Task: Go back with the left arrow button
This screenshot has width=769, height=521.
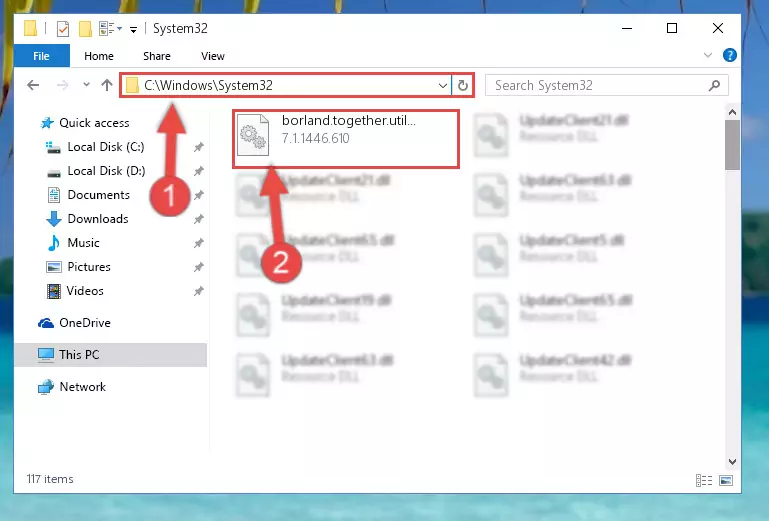Action: tap(33, 85)
